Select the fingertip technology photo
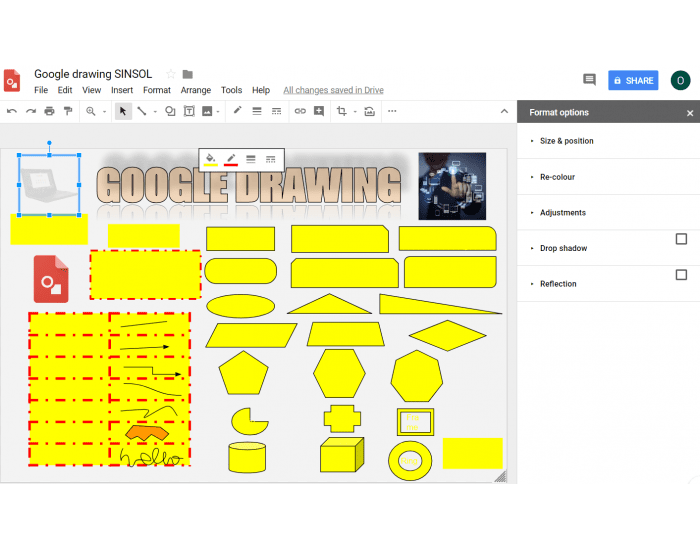Viewport: 700px width, 550px height. tap(452, 186)
